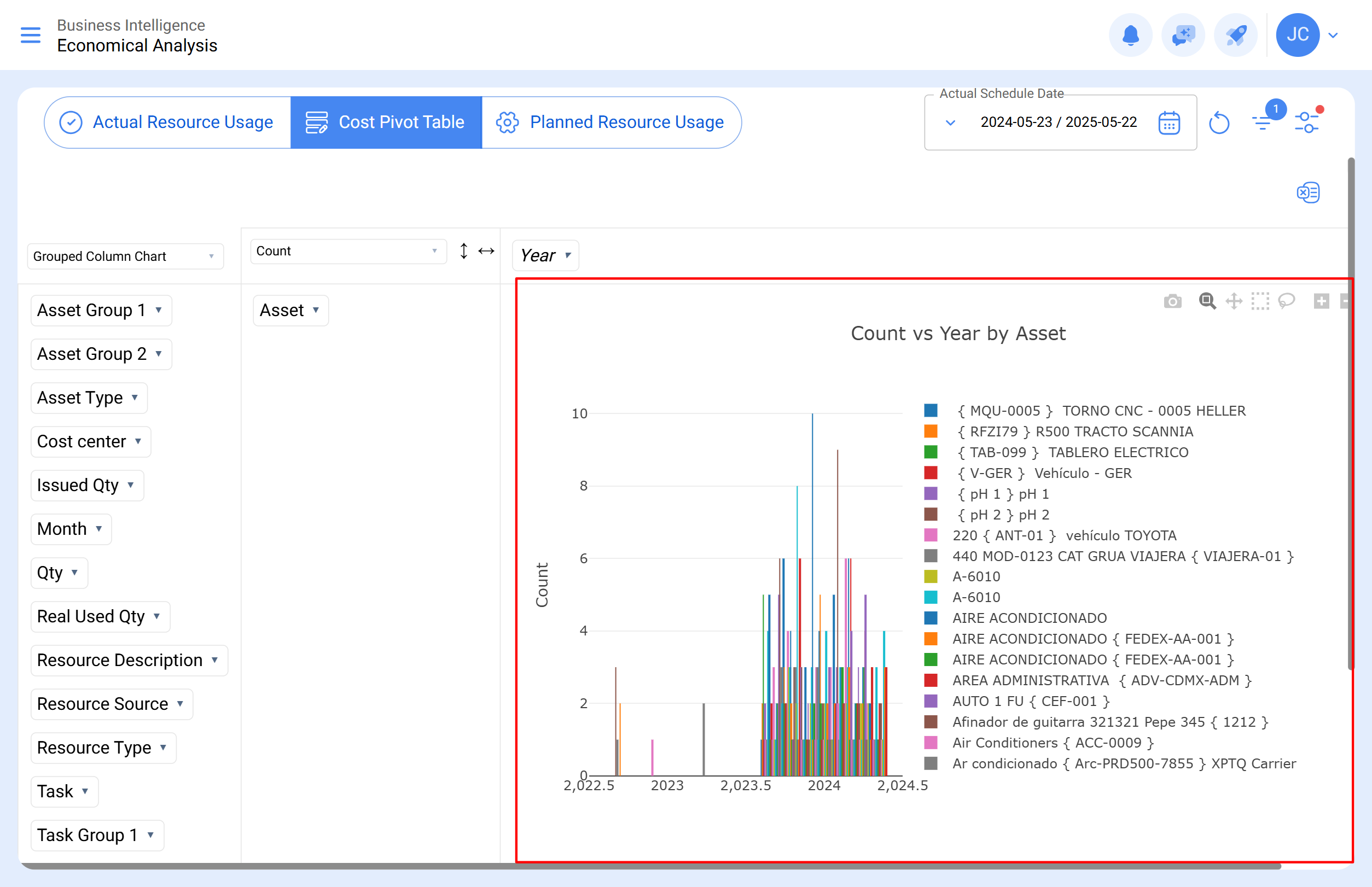Expand the Year attribute dropdown
Image resolution: width=1372 pixels, height=887 pixels.
point(545,255)
